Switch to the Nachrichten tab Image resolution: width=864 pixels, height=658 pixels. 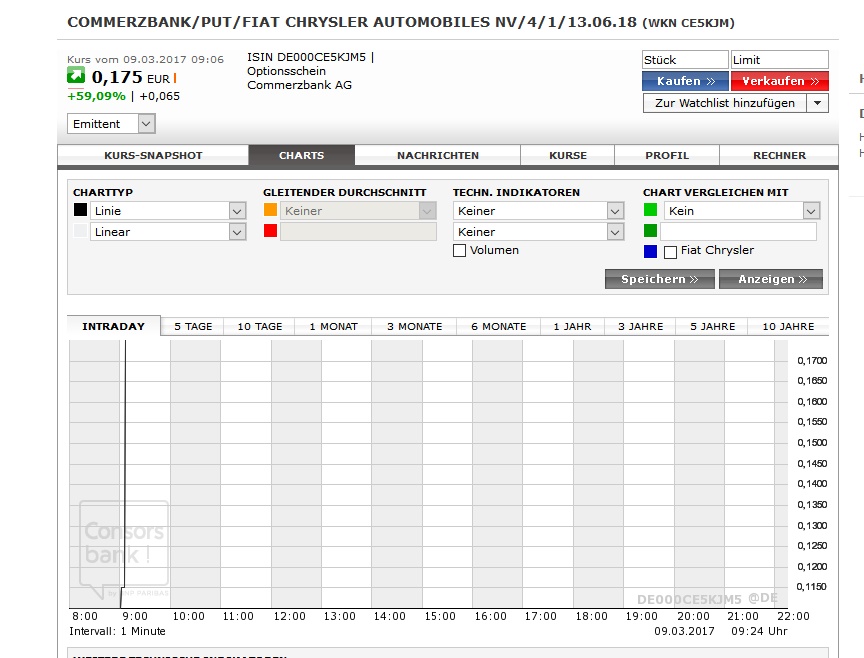(437, 155)
